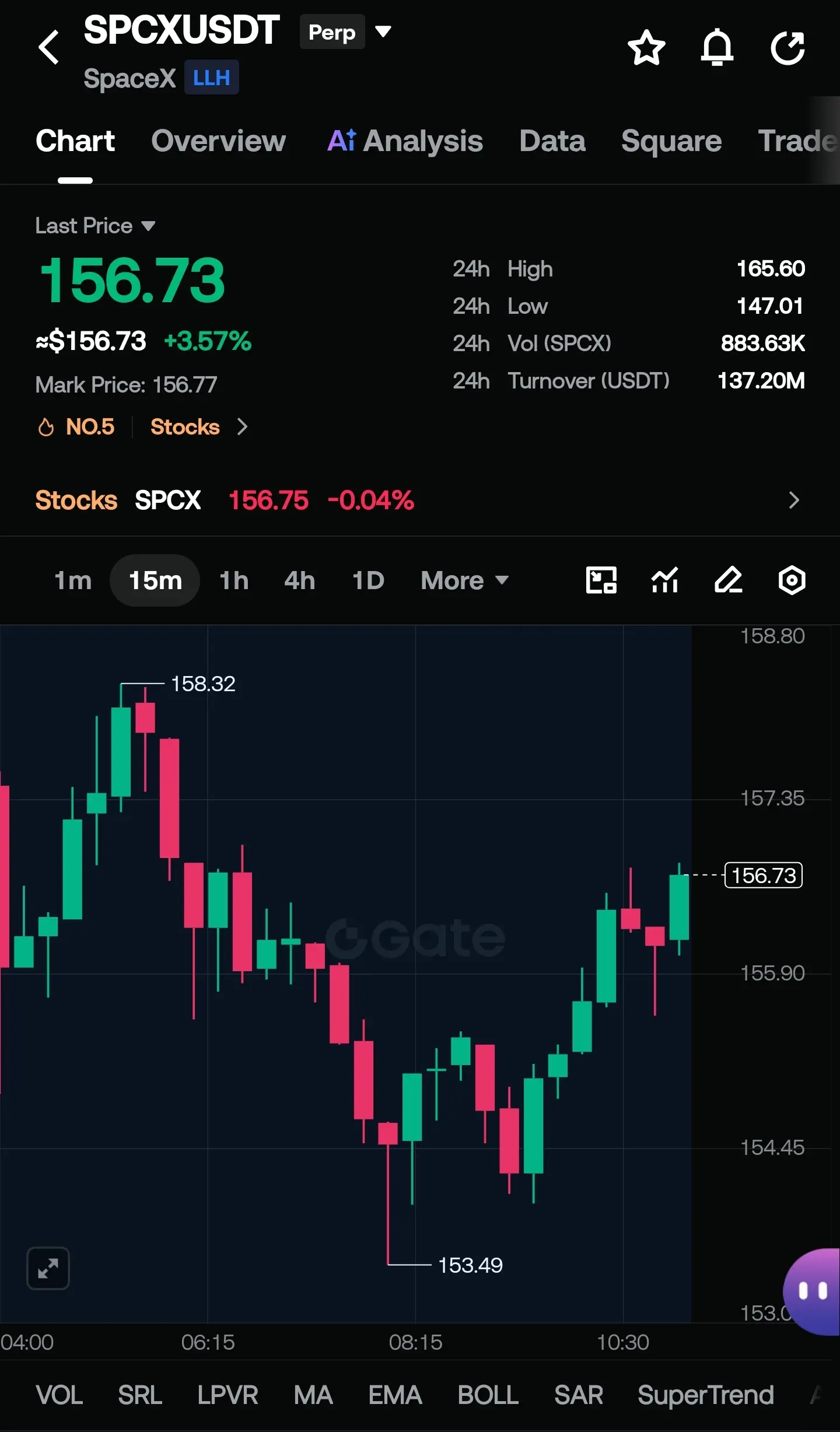This screenshot has height=1432, width=840.
Task: Toggle the VOL indicator
Action: pos(59,1395)
